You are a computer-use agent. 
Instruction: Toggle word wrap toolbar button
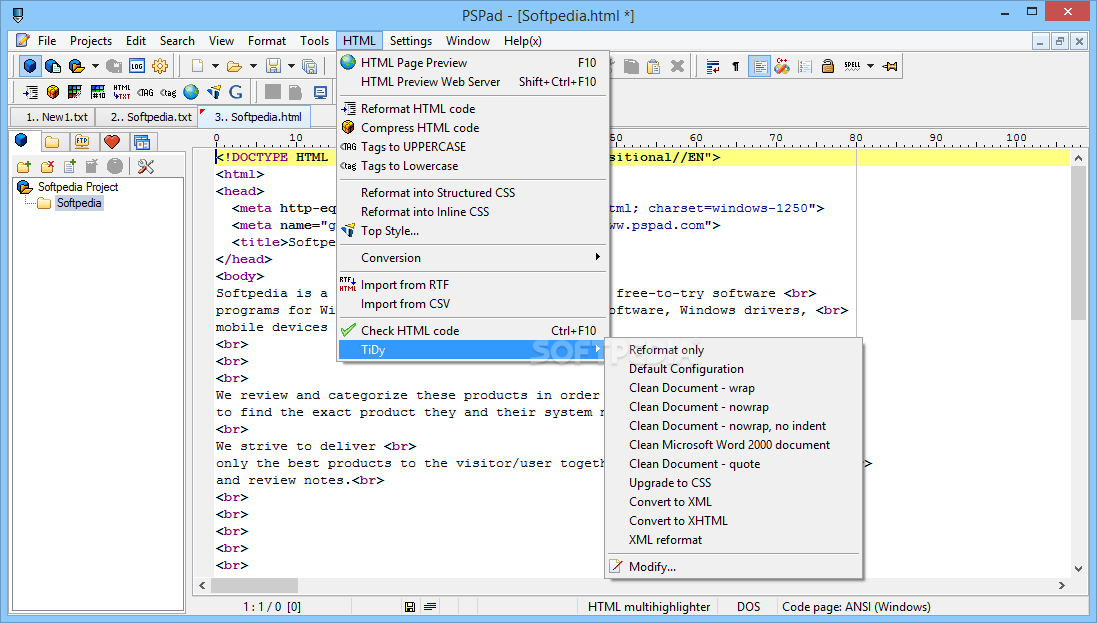(x=712, y=66)
